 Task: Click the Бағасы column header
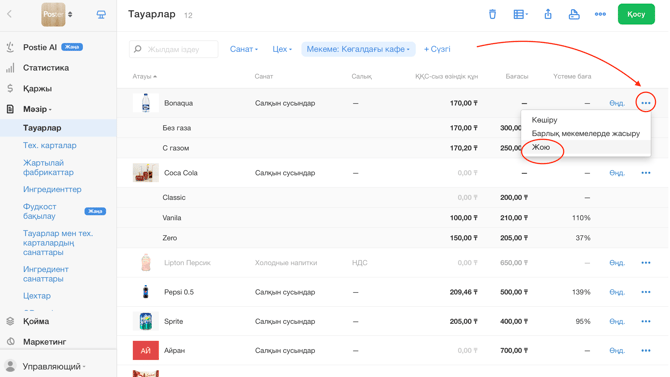click(x=517, y=77)
